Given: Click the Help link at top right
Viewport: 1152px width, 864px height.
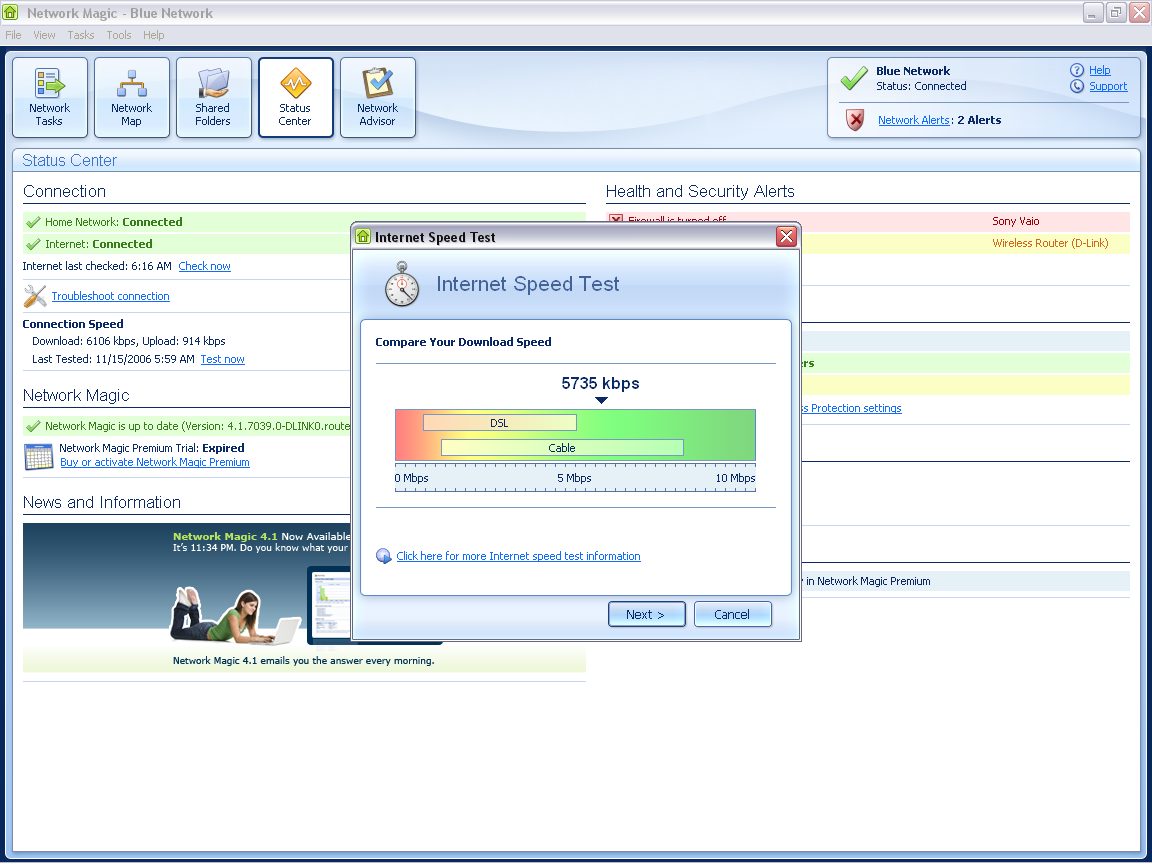Looking at the screenshot, I should point(1100,70).
